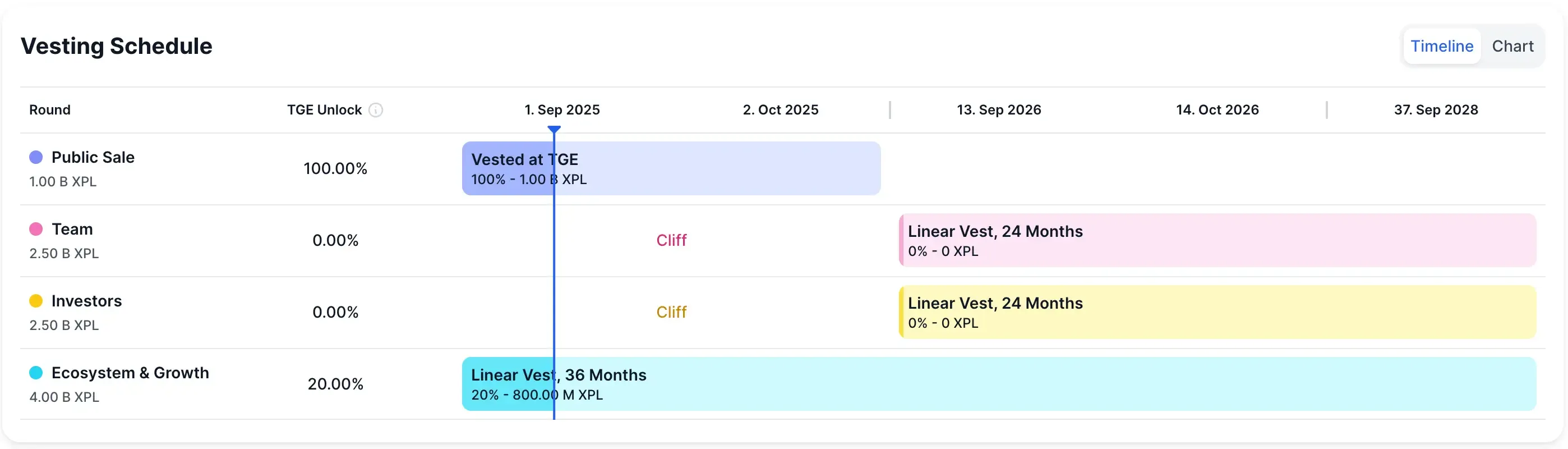Click the Team Linear Vest 24 Months bar
The image size is (1568, 449).
pos(1217,241)
